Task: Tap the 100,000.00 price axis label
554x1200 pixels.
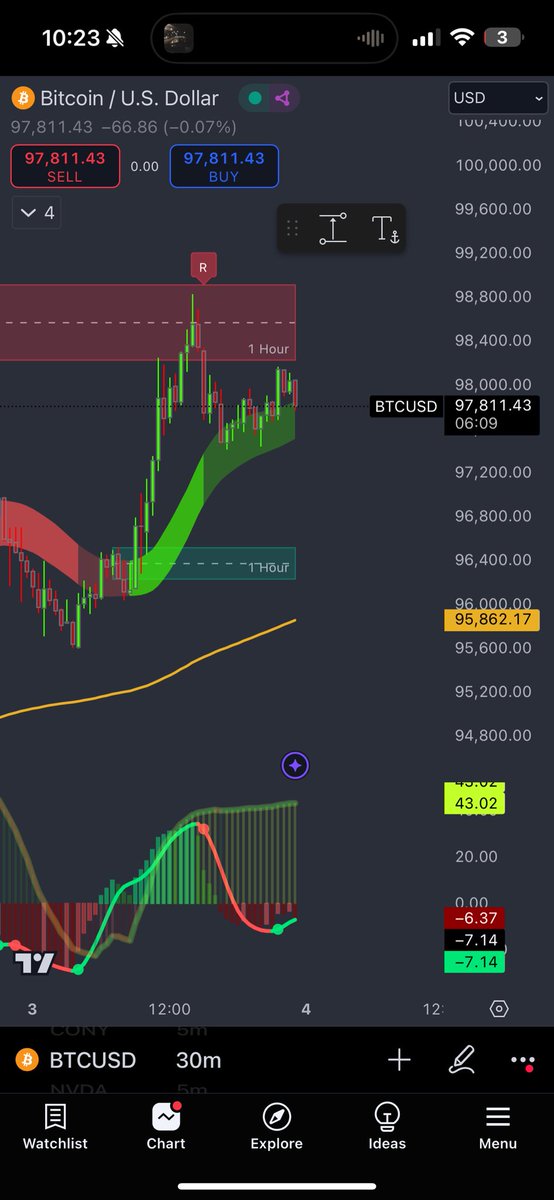Action: coord(498,165)
